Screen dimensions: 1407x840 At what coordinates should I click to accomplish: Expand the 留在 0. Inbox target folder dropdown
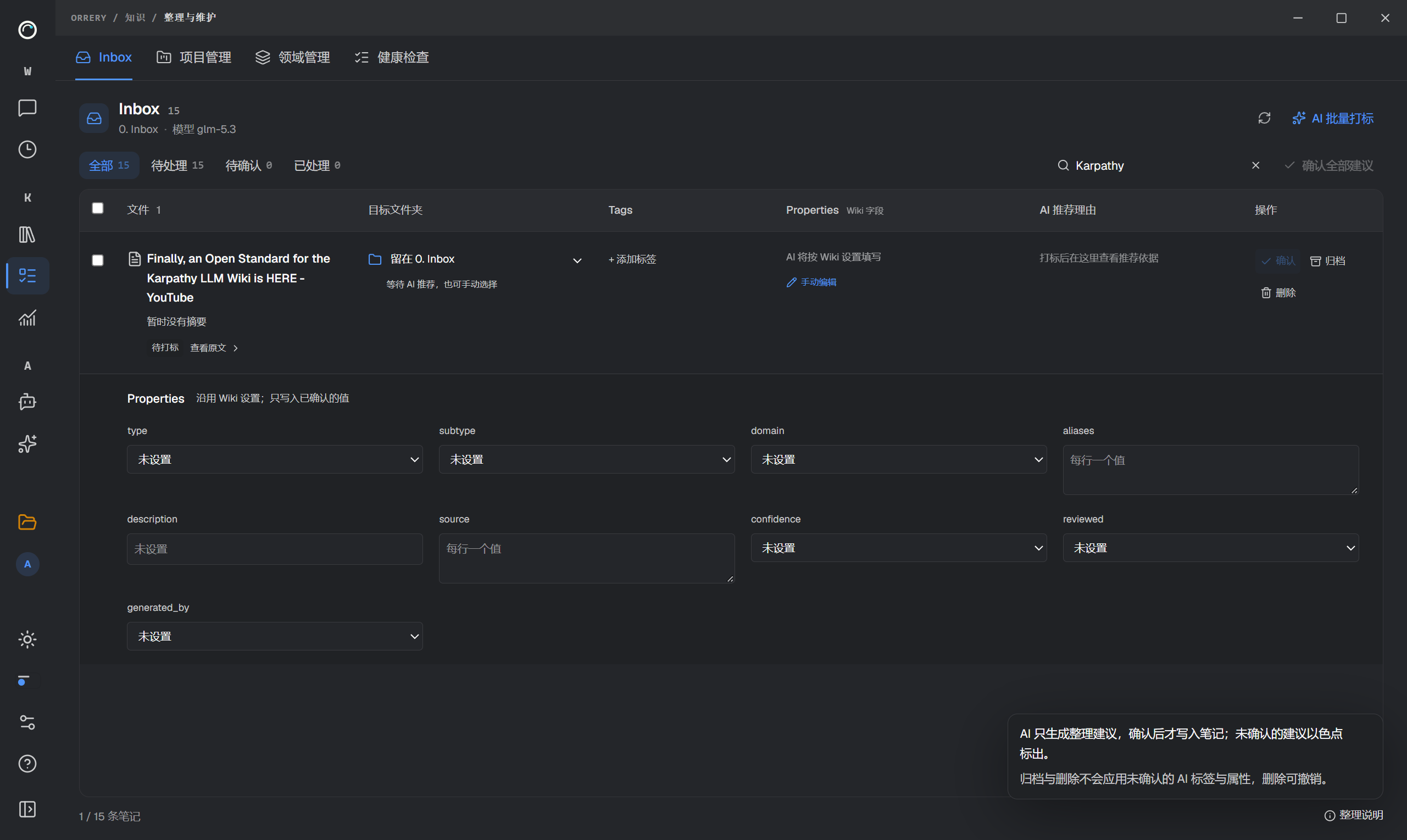click(475, 259)
